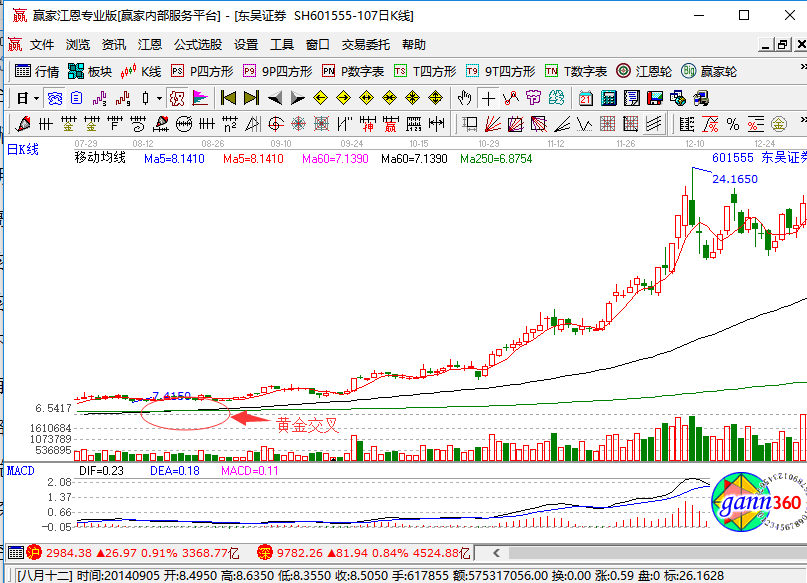Open the 浏览 menu
807x583 pixels.
click(78, 45)
